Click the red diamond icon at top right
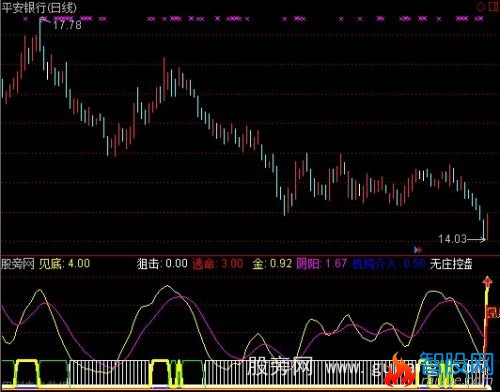This screenshot has width=500, height=392. coord(481,7)
